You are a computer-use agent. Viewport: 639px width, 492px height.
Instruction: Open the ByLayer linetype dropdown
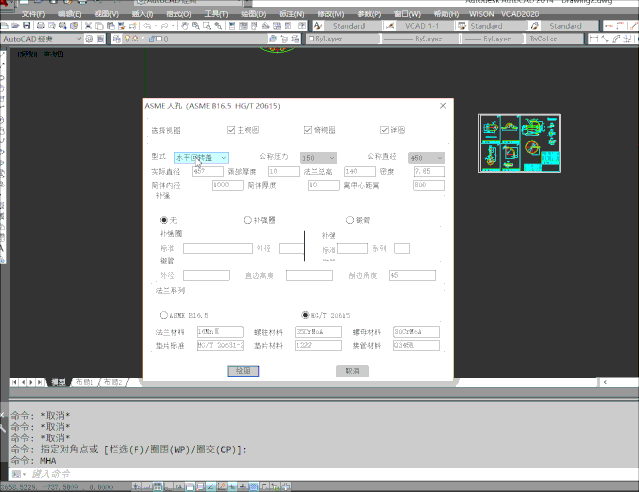(x=421, y=39)
